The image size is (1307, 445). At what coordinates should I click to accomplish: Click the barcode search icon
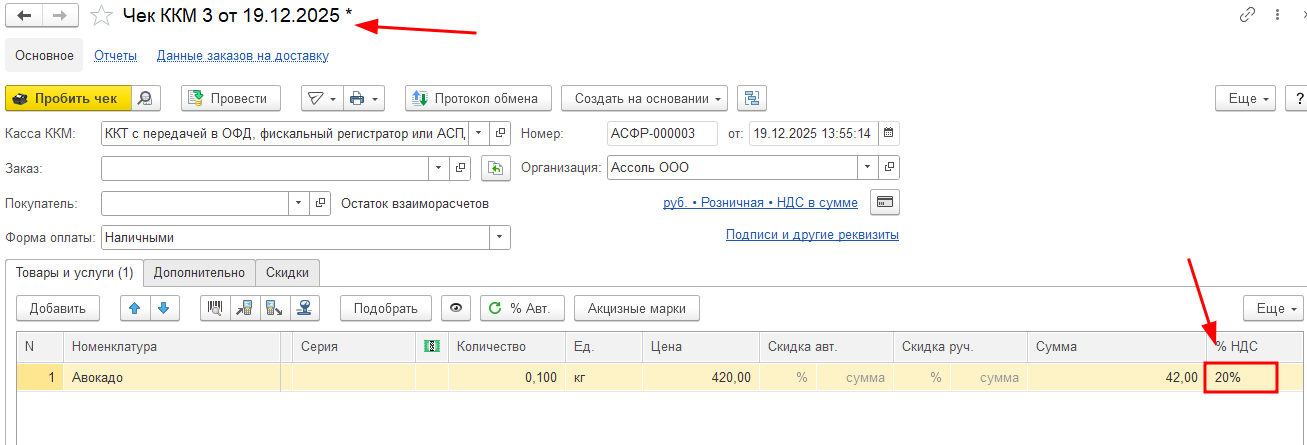coord(215,308)
